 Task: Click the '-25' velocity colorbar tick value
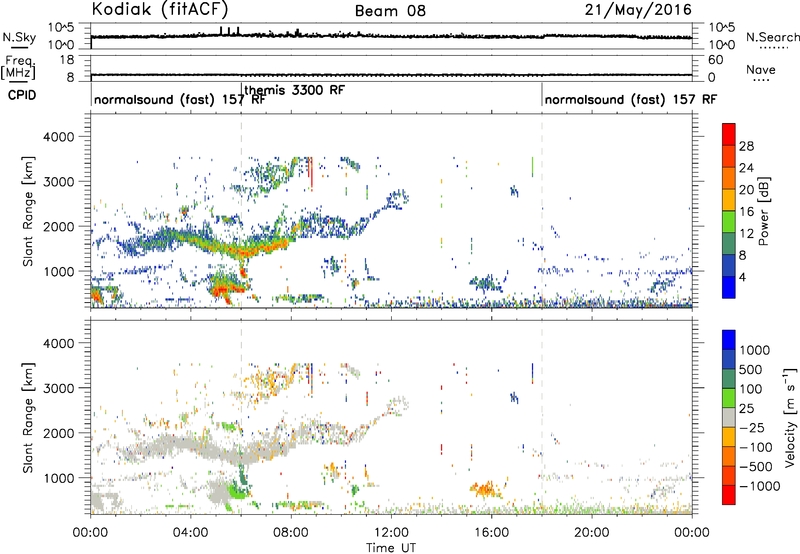pyautogui.click(x=752, y=428)
